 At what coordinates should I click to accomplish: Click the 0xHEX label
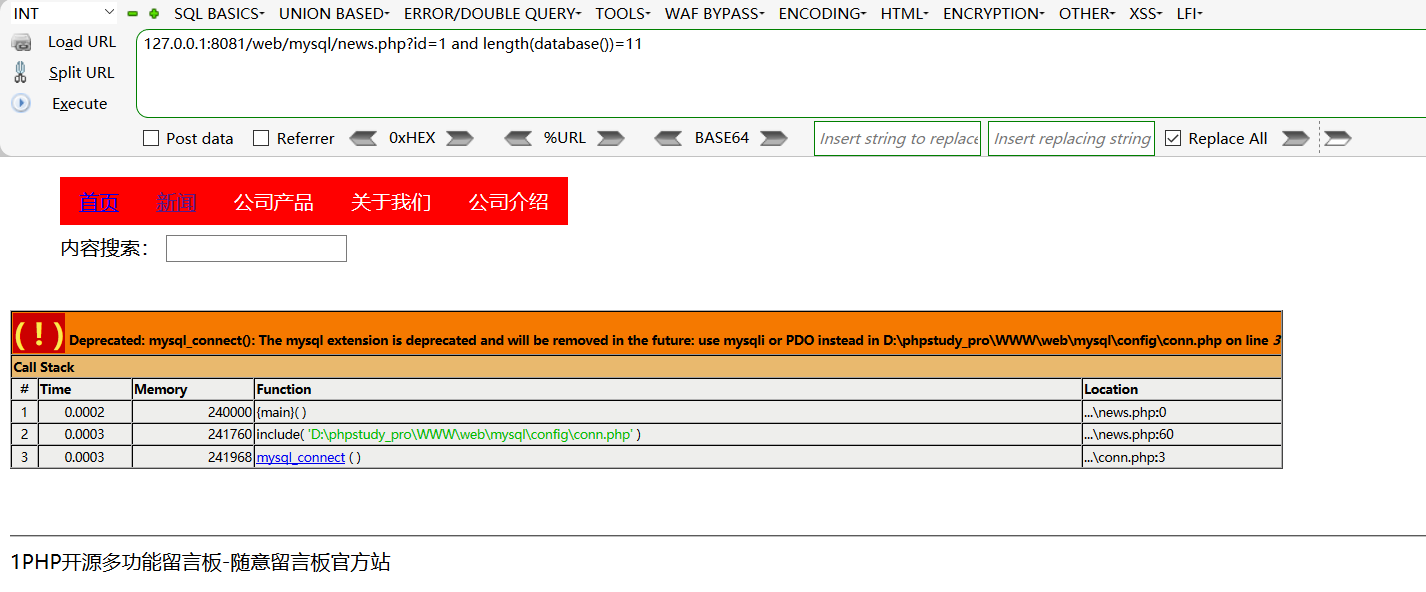[x=412, y=138]
